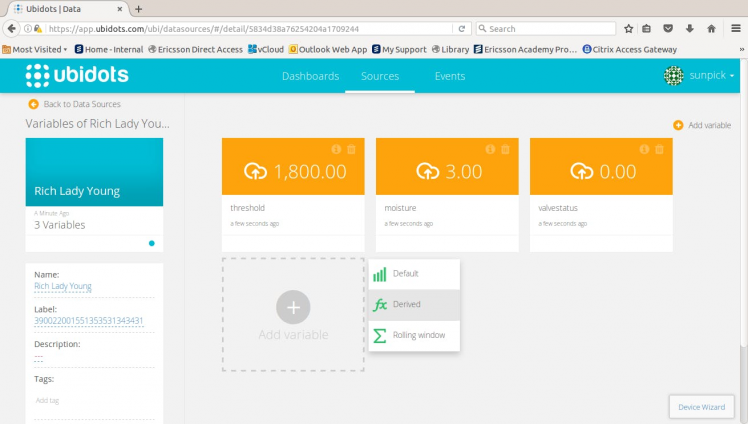Edit the Rich Lady Young name field
This screenshot has width=748, height=424.
(62, 286)
